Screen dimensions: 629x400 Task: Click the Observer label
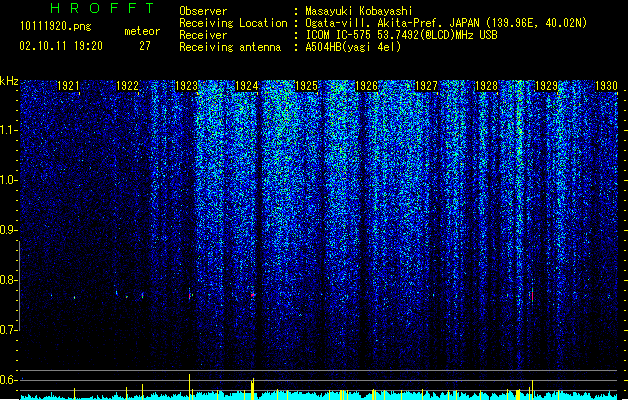[203, 11]
